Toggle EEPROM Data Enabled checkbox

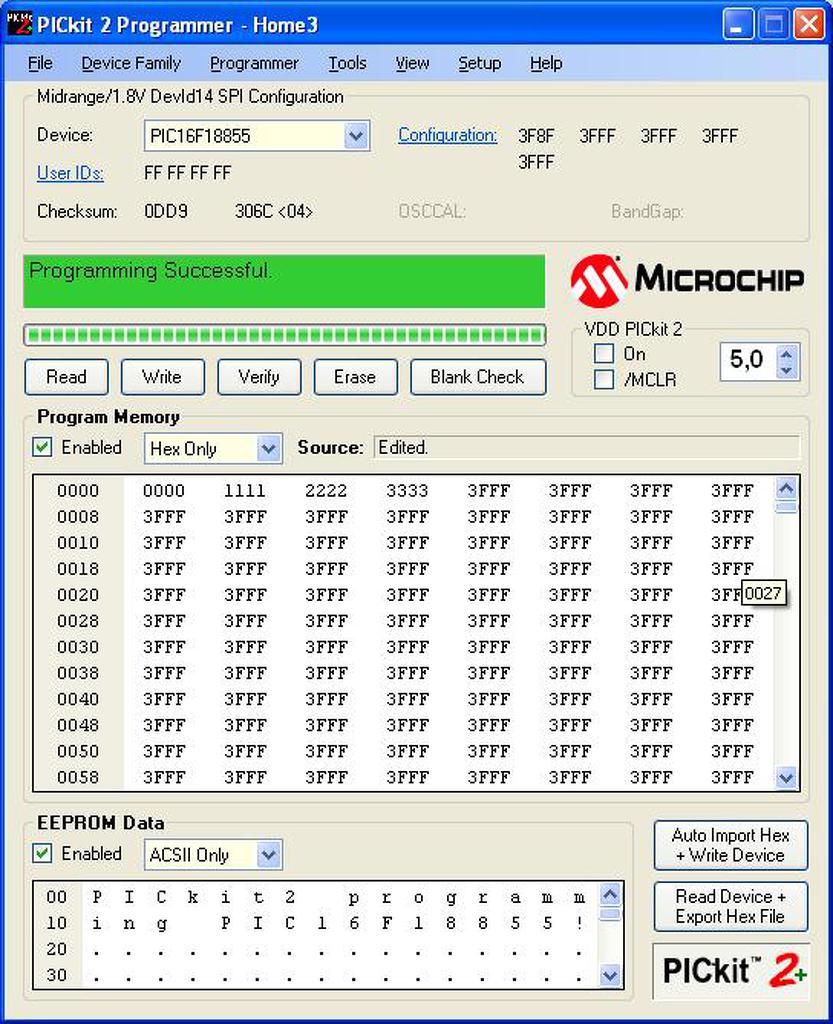point(42,854)
